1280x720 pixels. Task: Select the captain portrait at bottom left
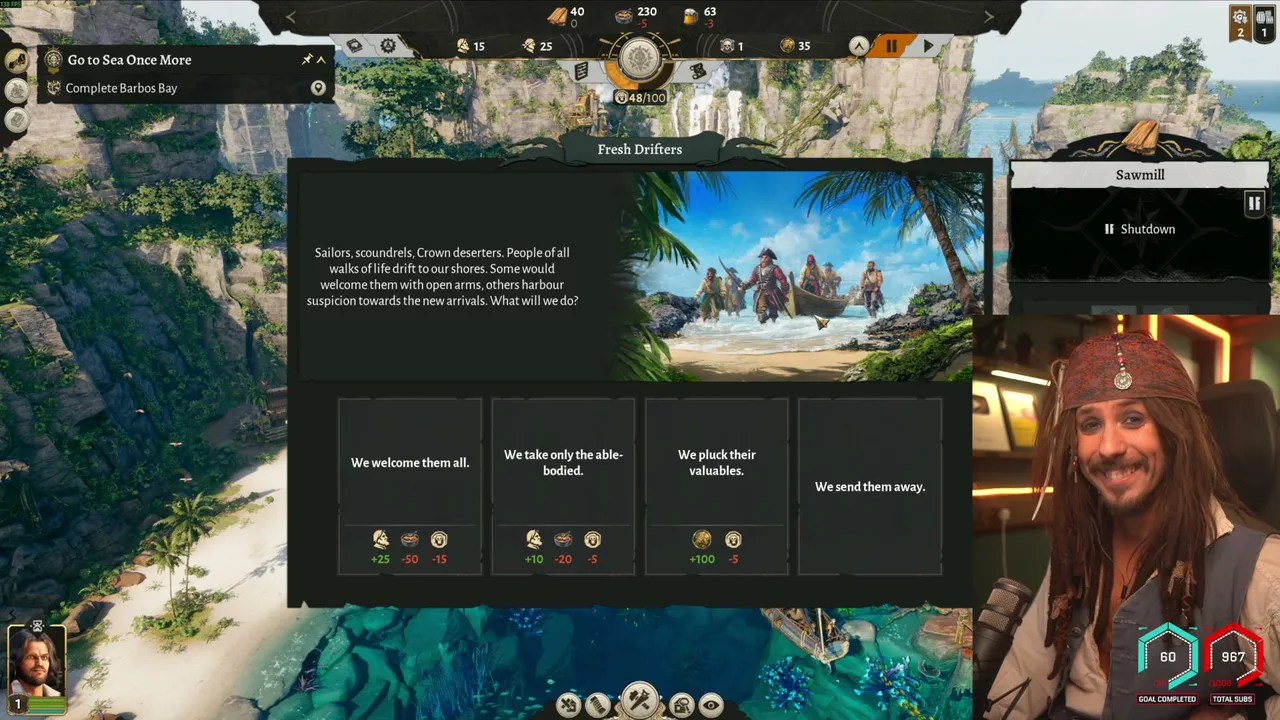coord(37,662)
